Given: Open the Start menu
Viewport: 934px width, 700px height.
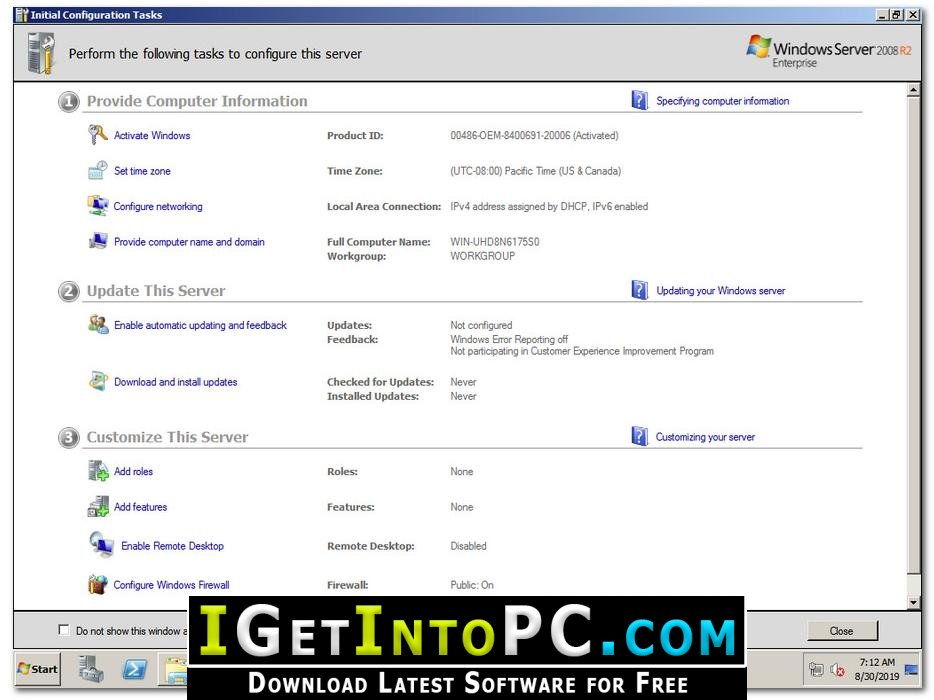Looking at the screenshot, I should (x=38, y=669).
